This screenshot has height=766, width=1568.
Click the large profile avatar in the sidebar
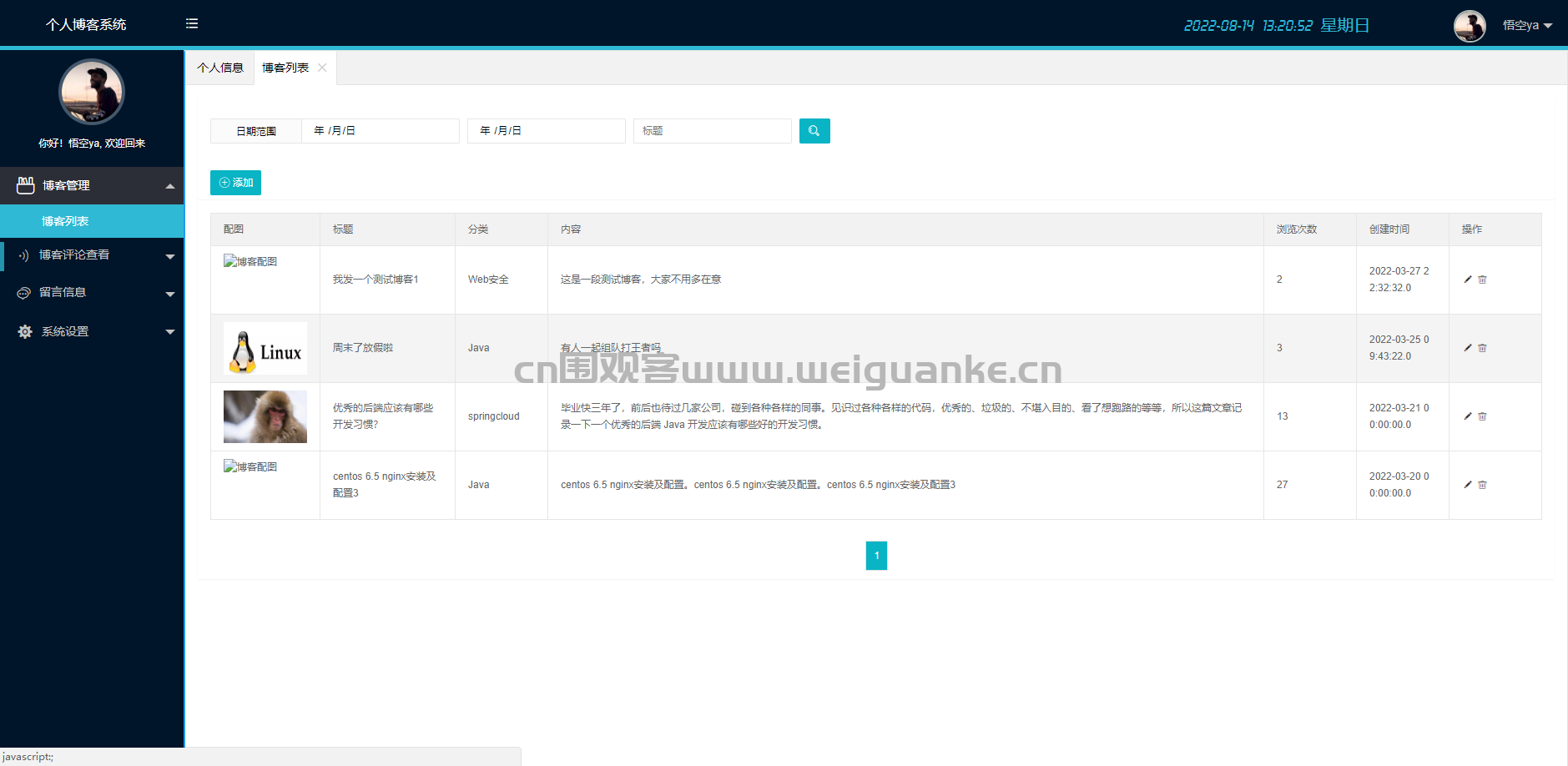click(92, 92)
